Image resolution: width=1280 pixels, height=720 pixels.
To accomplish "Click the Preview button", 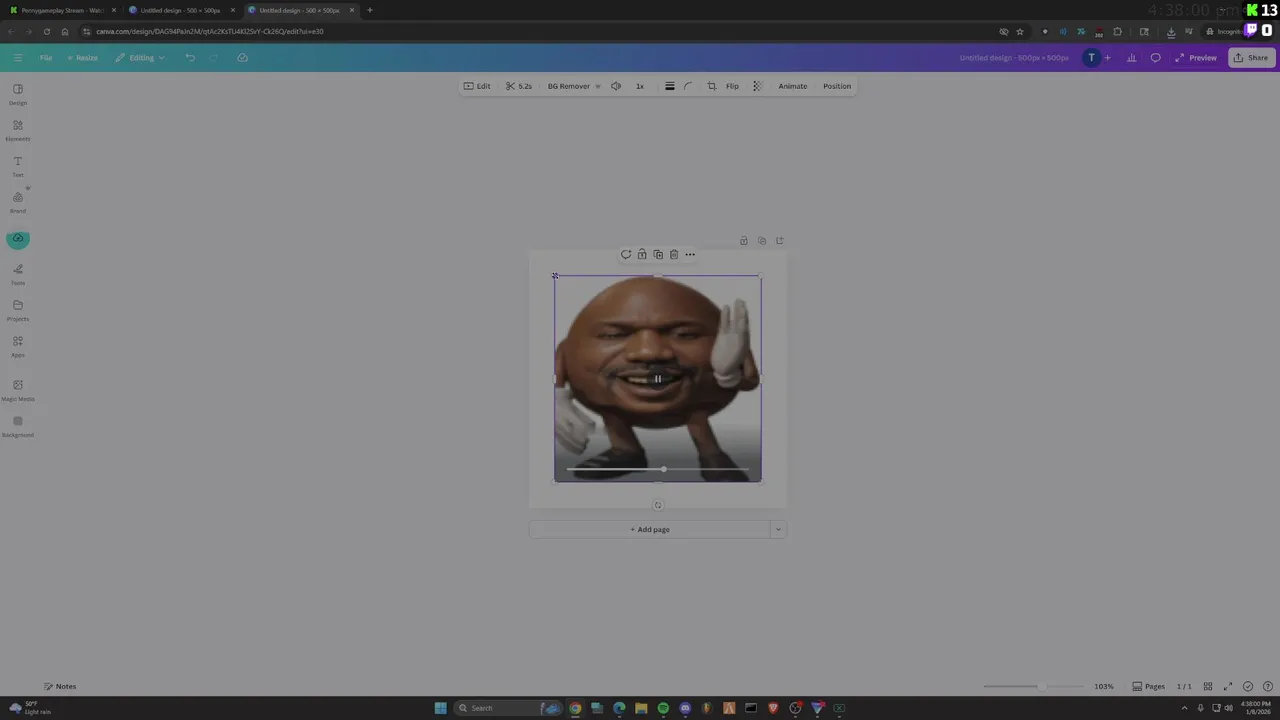I will (1196, 58).
